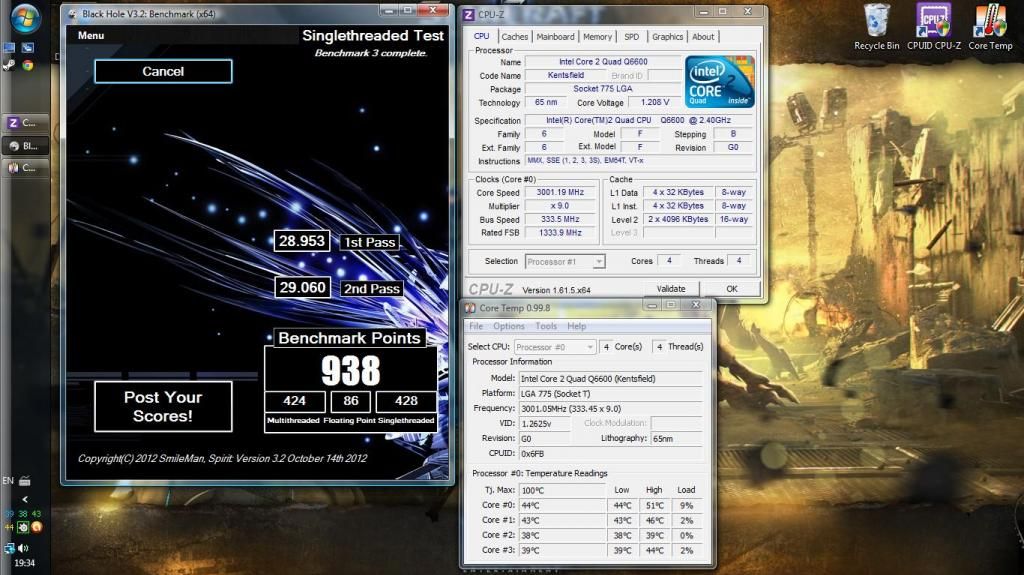Click the Core Temp VID field 1.2625v
This screenshot has height=575, width=1024.
pos(544,423)
